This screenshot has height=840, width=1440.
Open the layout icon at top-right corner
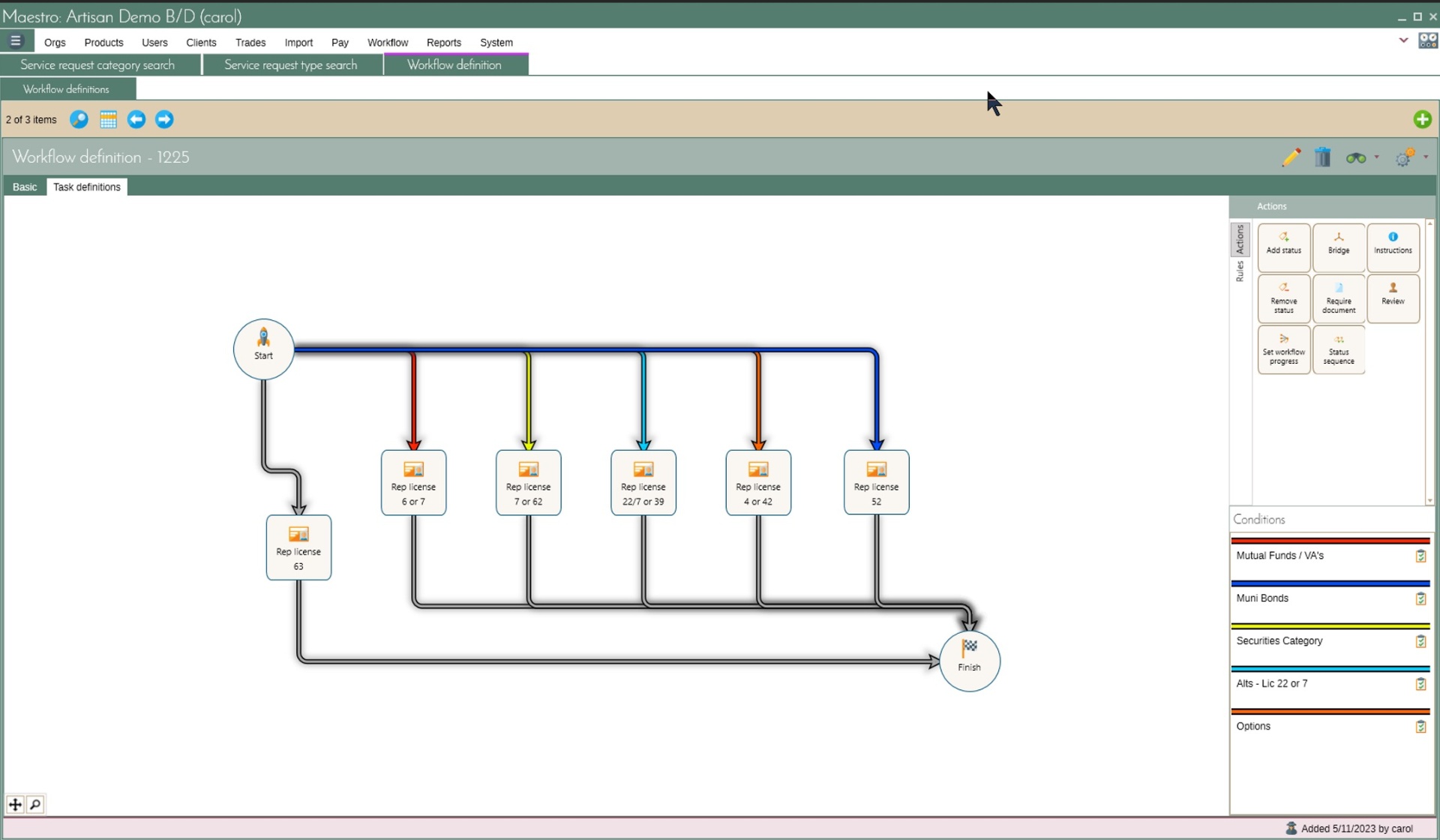(1427, 40)
